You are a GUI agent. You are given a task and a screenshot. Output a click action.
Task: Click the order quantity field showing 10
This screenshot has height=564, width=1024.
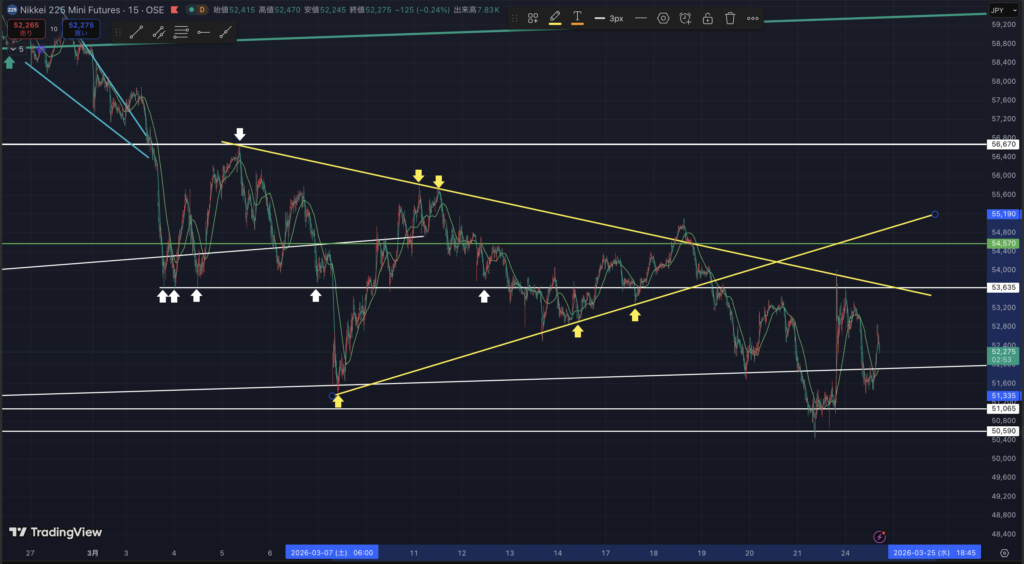pos(54,29)
